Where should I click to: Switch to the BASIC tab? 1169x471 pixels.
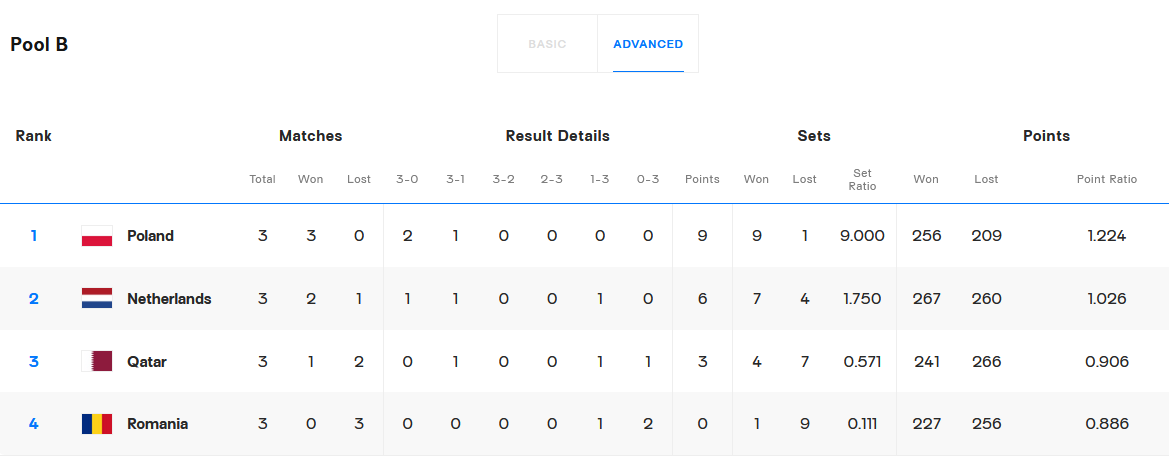coord(547,44)
